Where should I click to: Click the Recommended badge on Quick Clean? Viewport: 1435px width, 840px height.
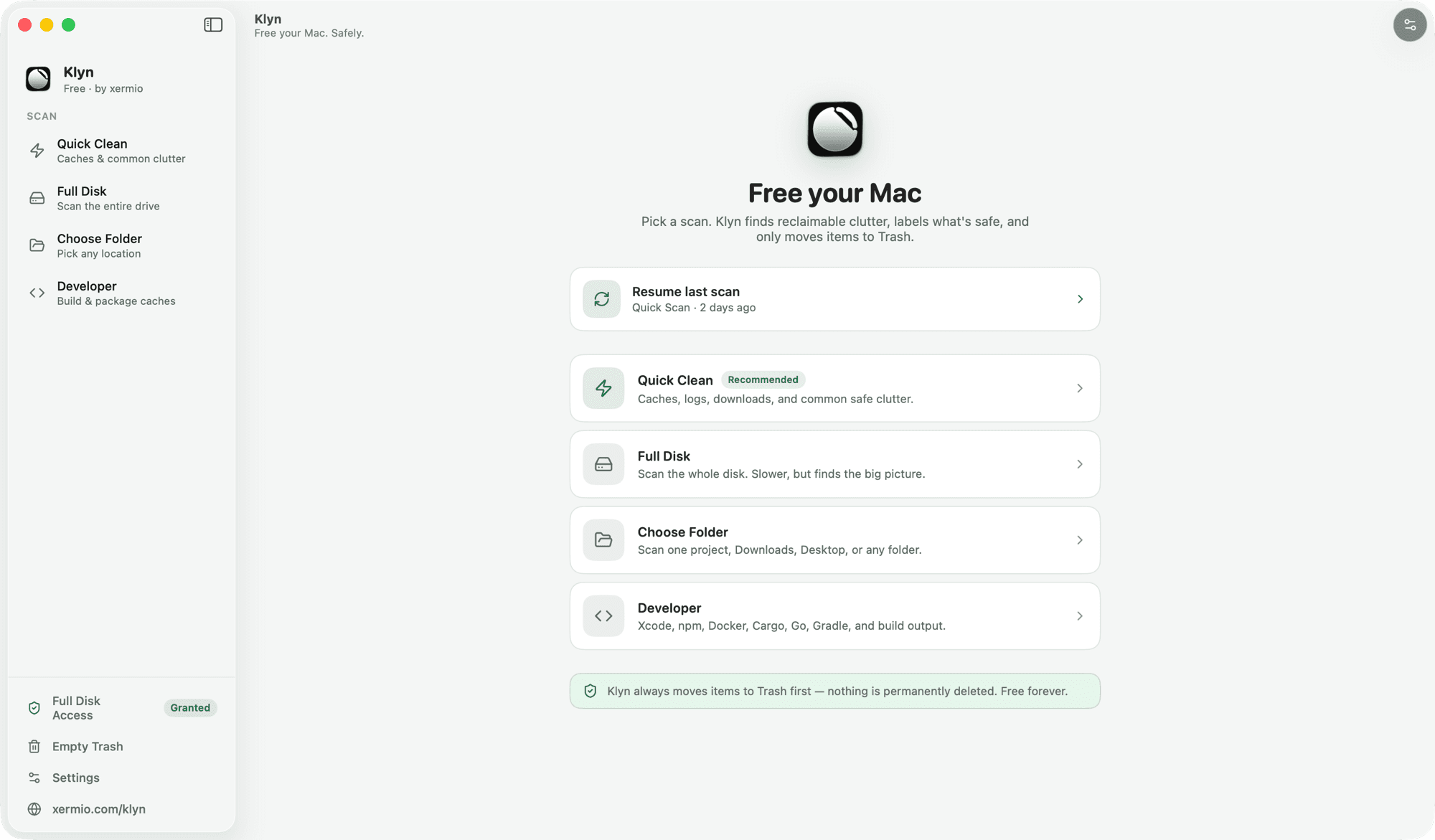[x=763, y=379]
